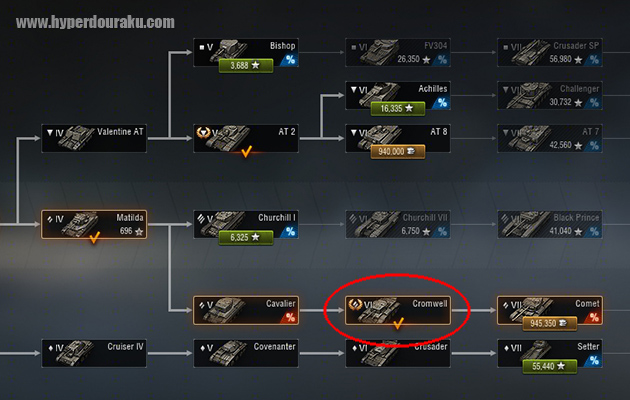The height and width of the screenshot is (400, 630).
Task: Purchase Comet for 945,350 credits
Action: (550, 323)
